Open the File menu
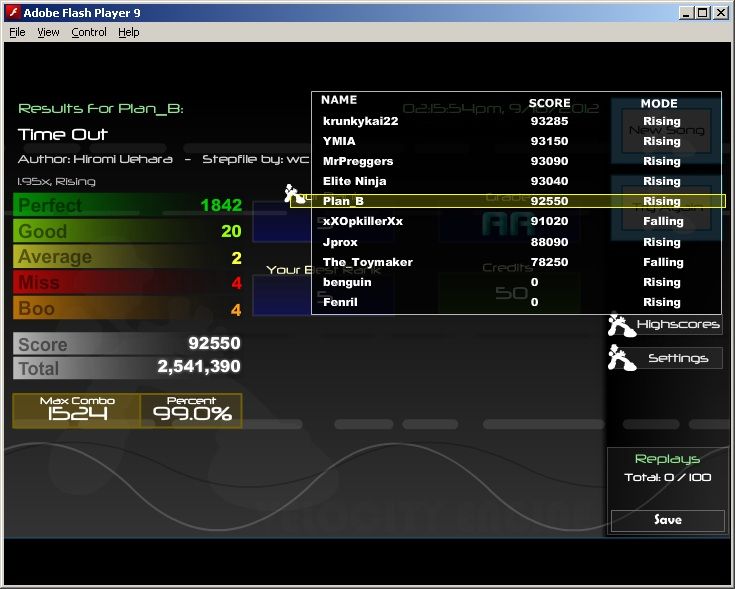The width and height of the screenshot is (735, 589). [x=17, y=32]
